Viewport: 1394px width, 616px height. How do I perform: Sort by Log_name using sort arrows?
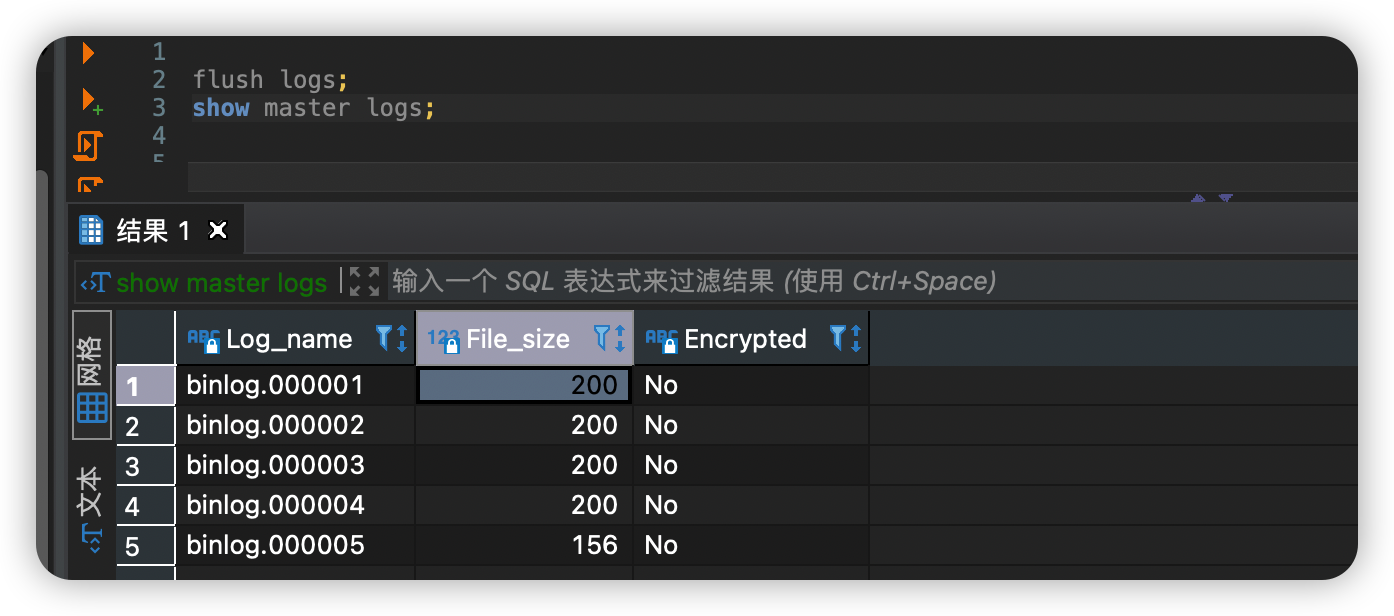[402, 338]
